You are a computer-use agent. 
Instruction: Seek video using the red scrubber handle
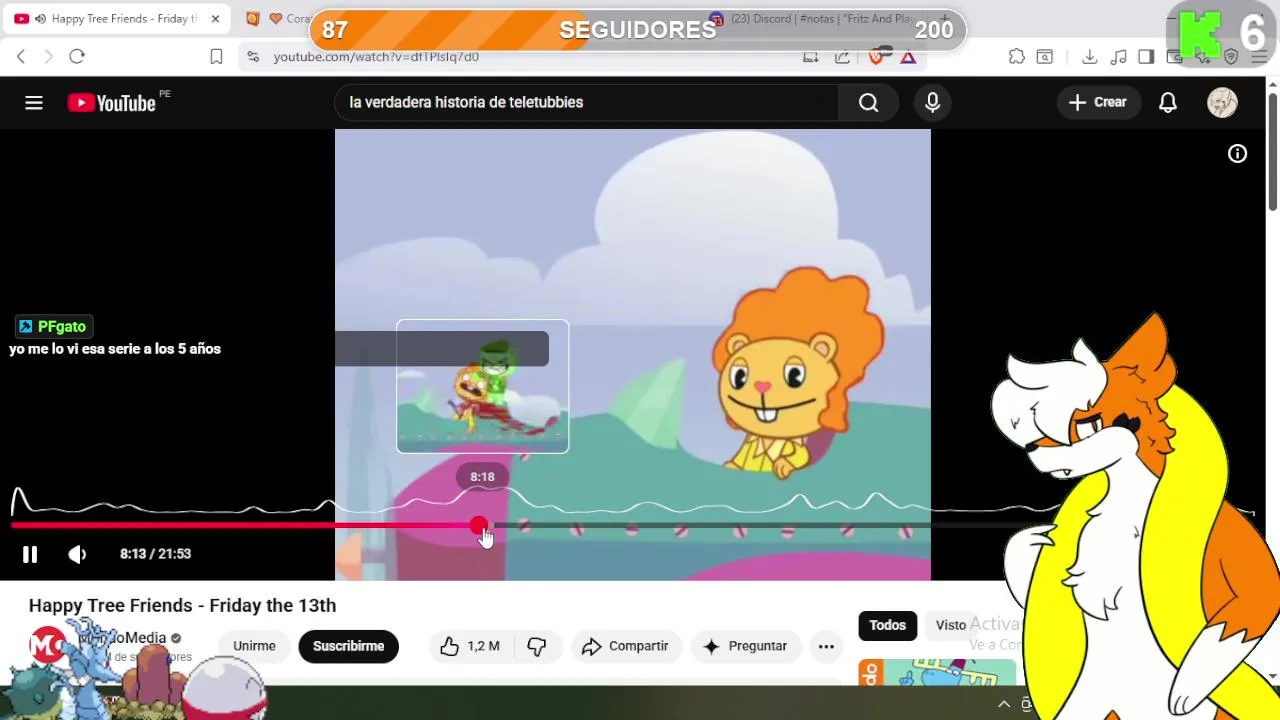[479, 525]
